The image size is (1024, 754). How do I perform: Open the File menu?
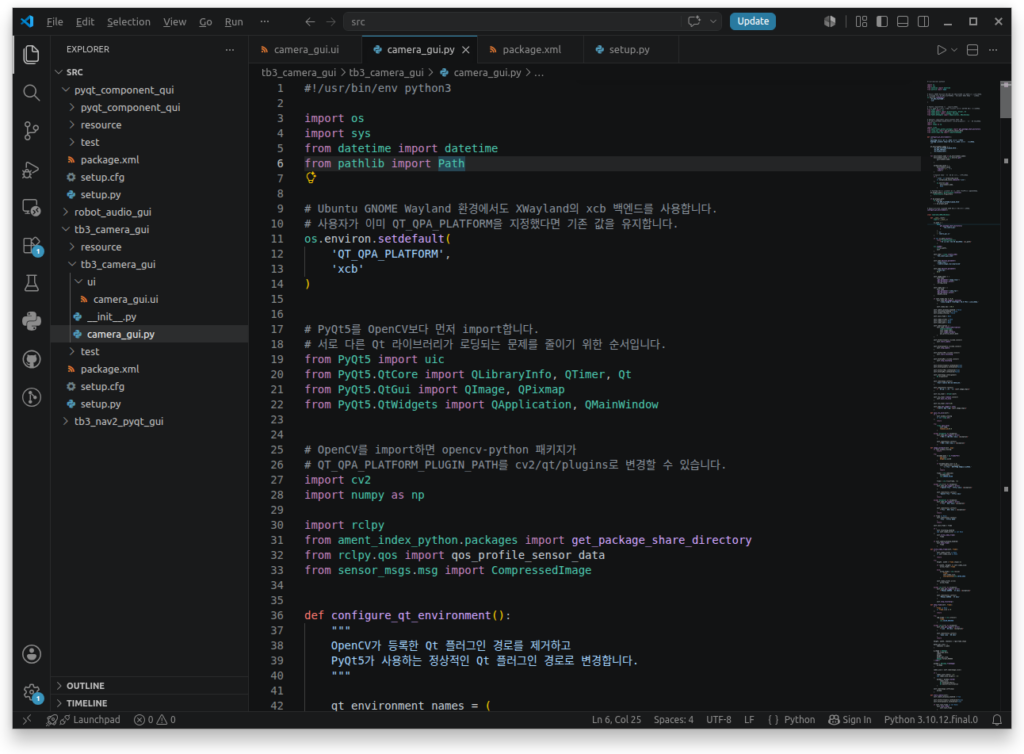click(x=55, y=22)
